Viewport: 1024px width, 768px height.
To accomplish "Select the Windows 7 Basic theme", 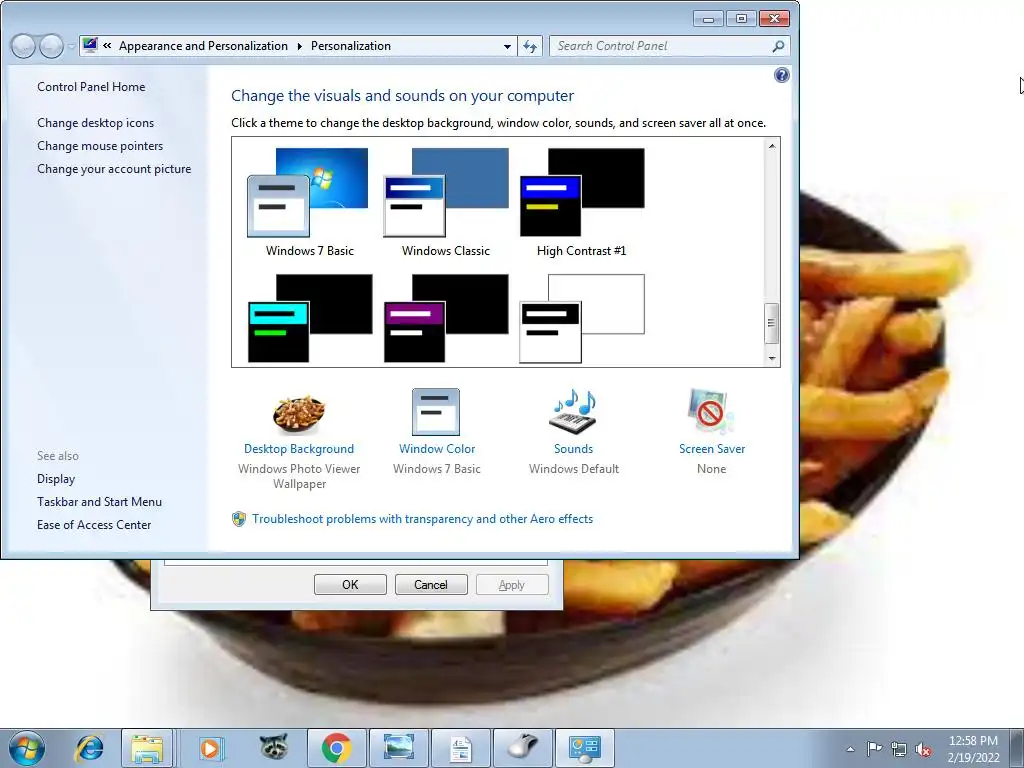I will (x=309, y=202).
